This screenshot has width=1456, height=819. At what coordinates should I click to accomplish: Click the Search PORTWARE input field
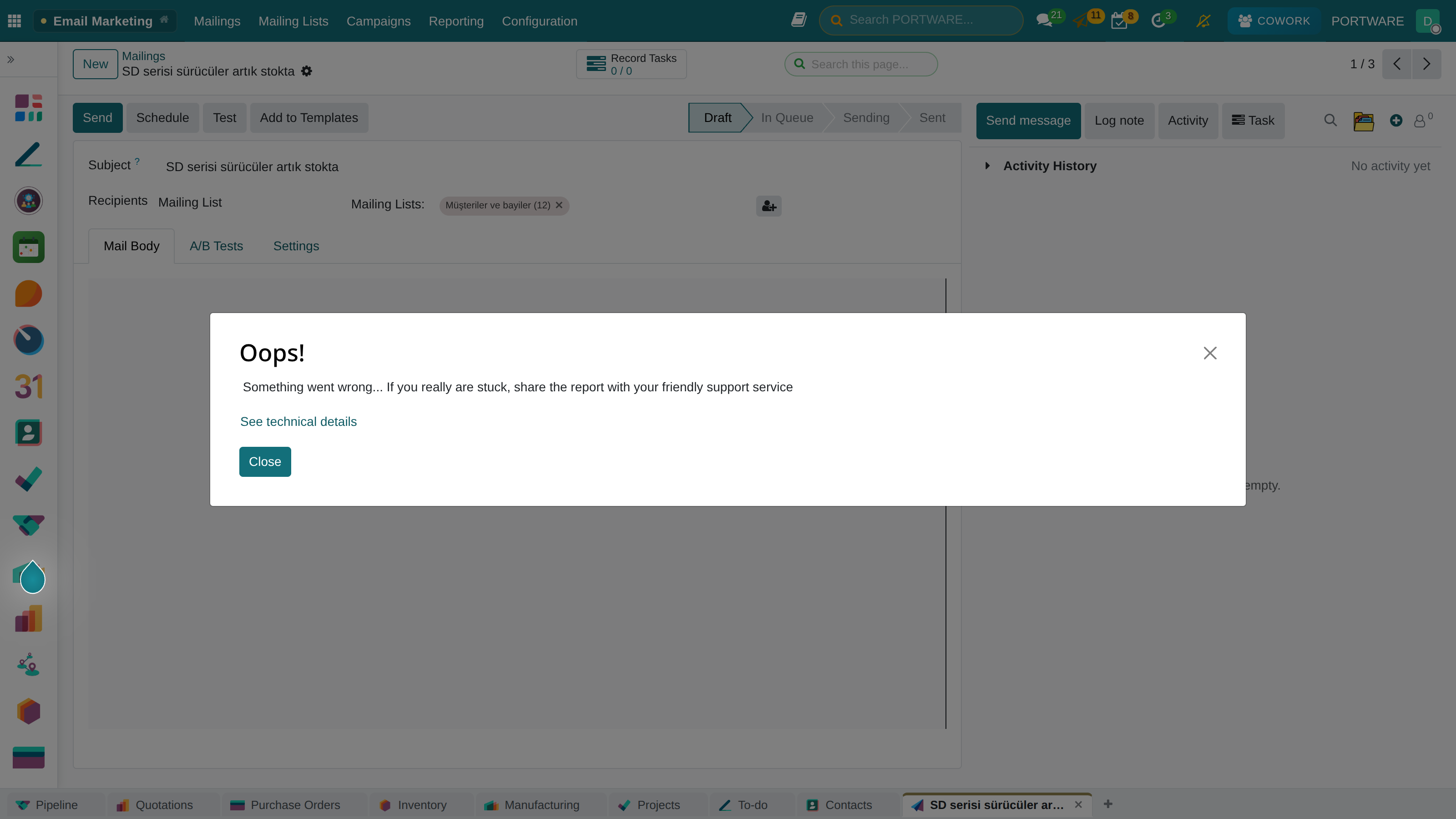point(921,20)
